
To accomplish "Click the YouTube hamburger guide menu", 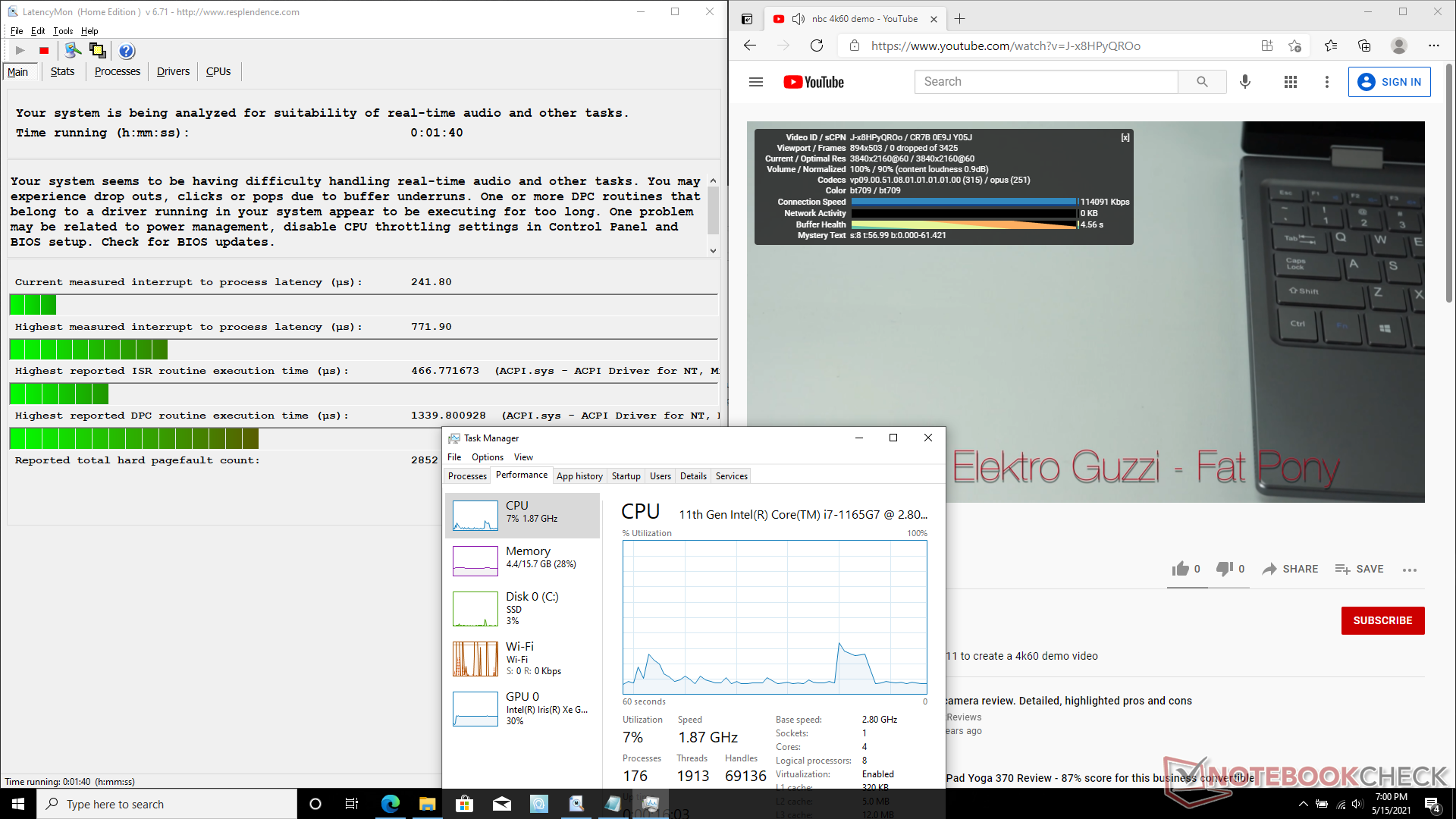I will point(755,82).
